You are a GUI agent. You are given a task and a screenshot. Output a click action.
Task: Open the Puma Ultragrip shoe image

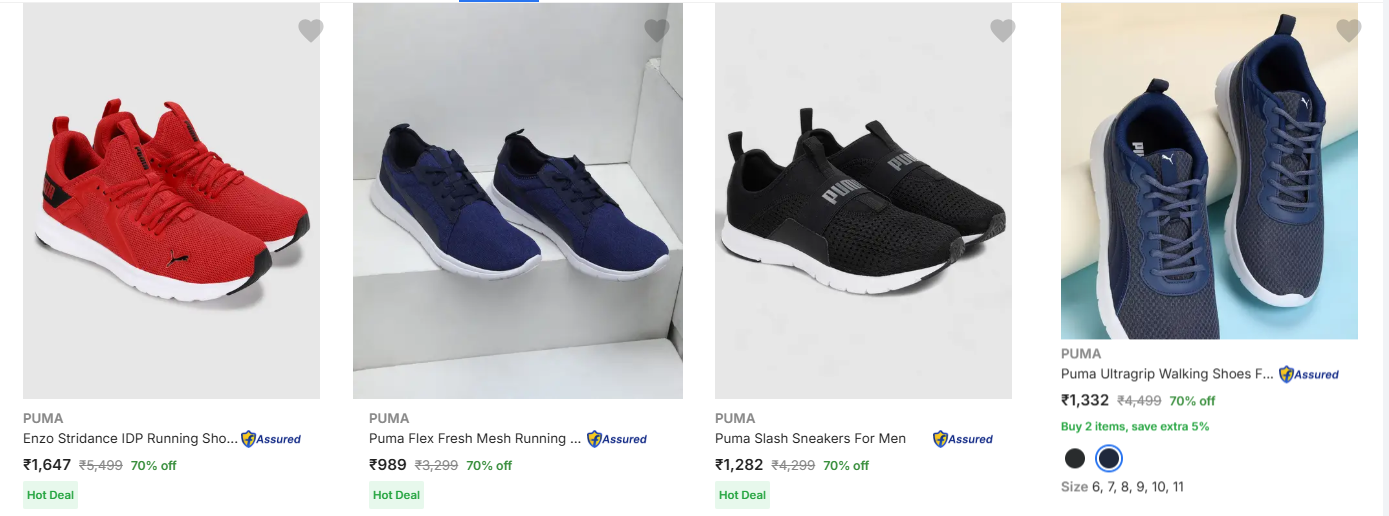[1209, 171]
